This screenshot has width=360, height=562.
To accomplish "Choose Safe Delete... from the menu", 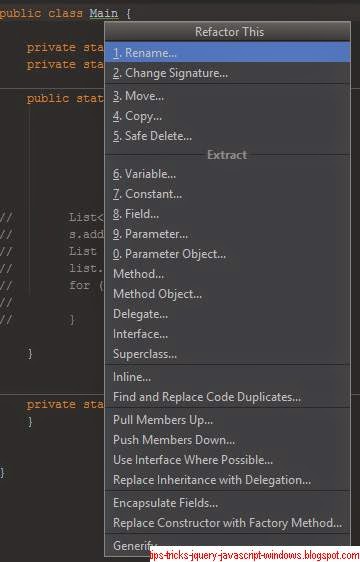I will (x=227, y=136).
